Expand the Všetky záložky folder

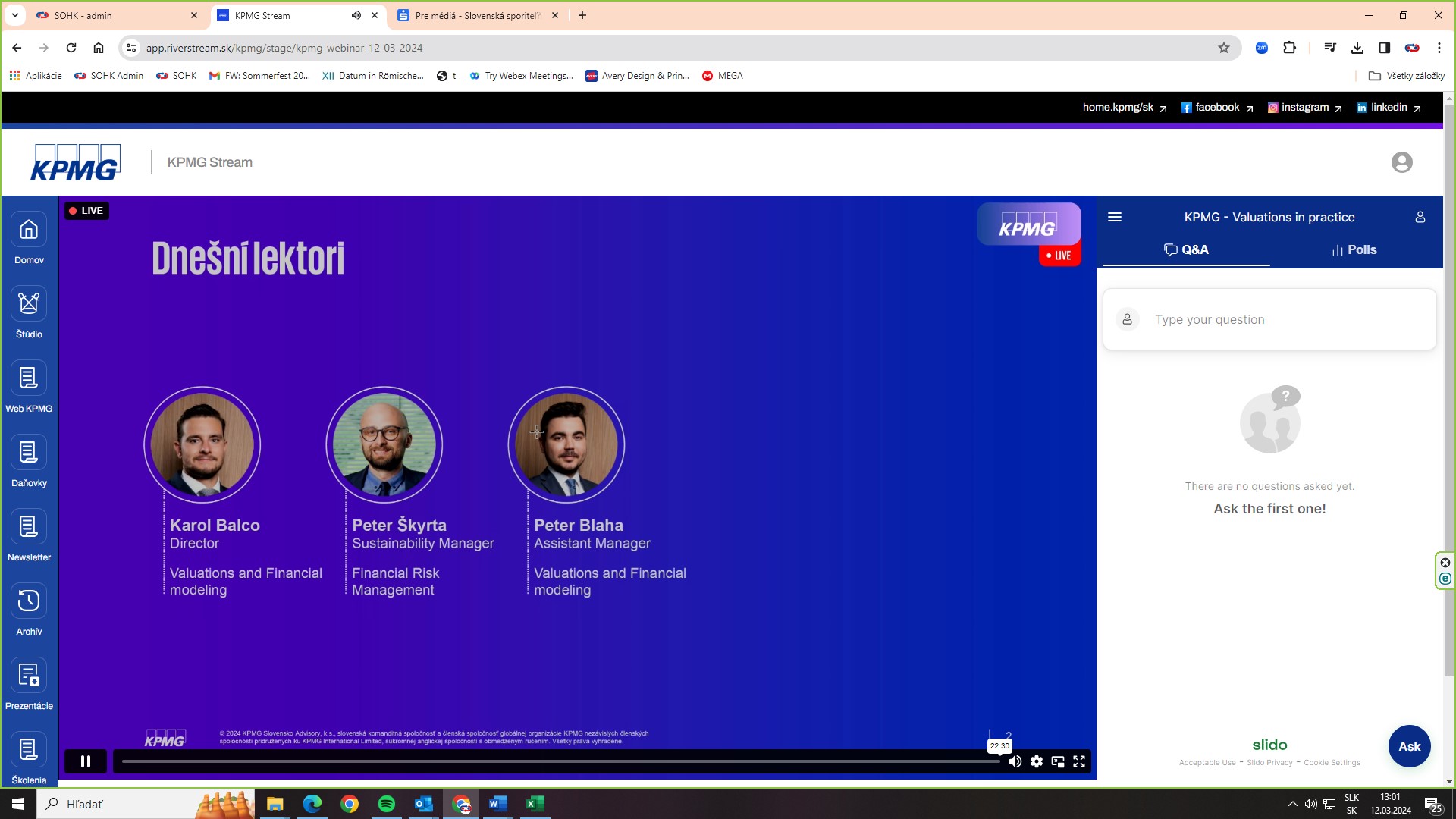1407,76
